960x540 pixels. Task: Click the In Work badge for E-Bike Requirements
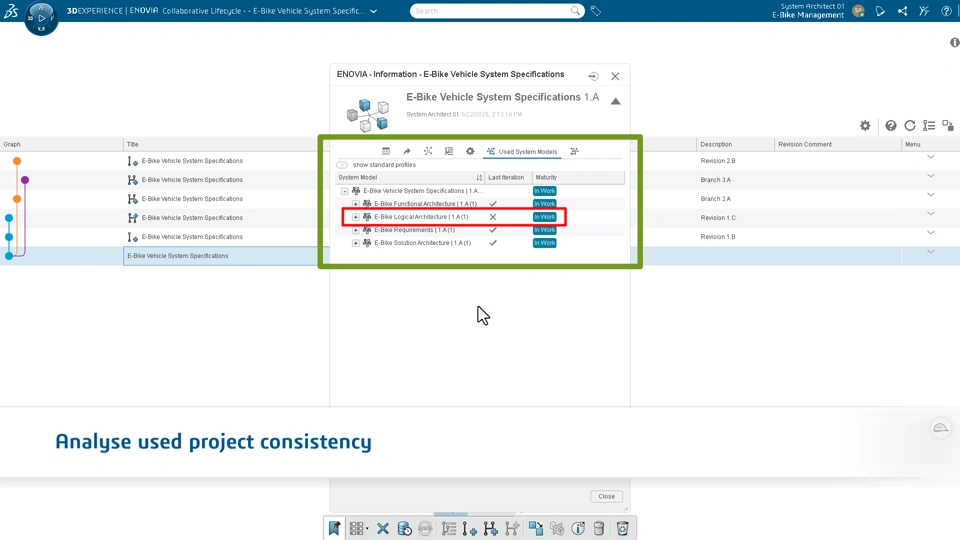pos(544,230)
